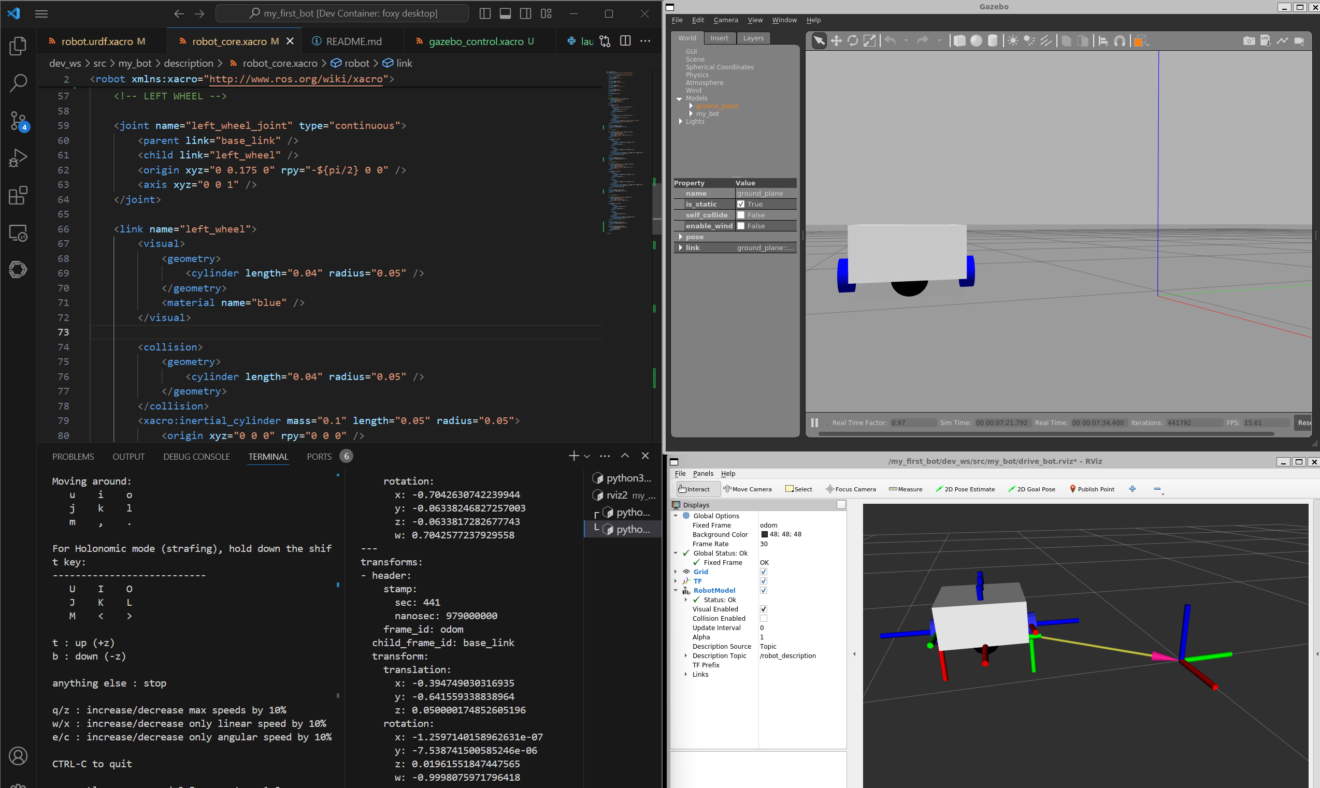Collapse the Models tree in Gazebo

tap(679, 98)
